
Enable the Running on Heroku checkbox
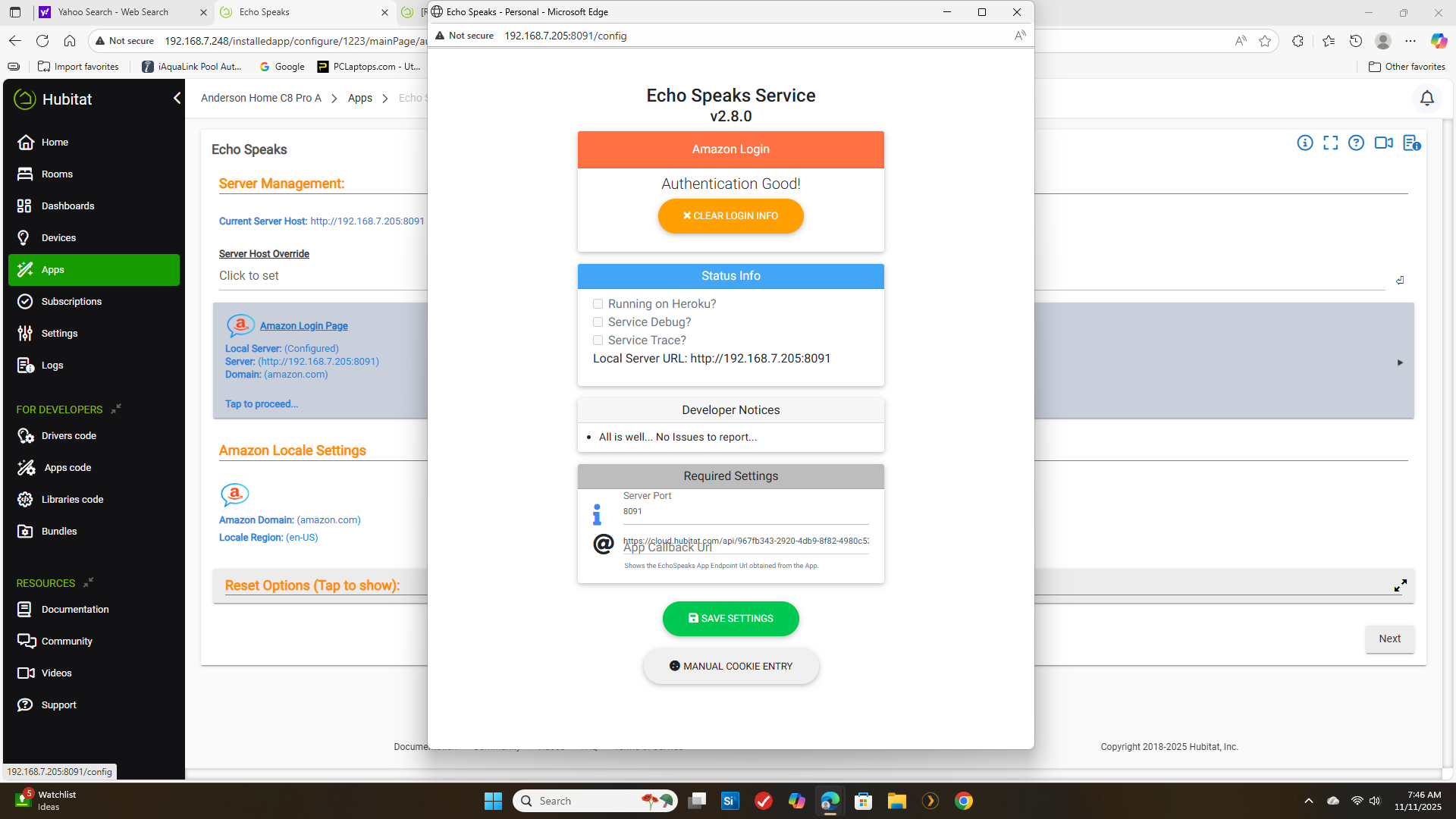tap(598, 304)
